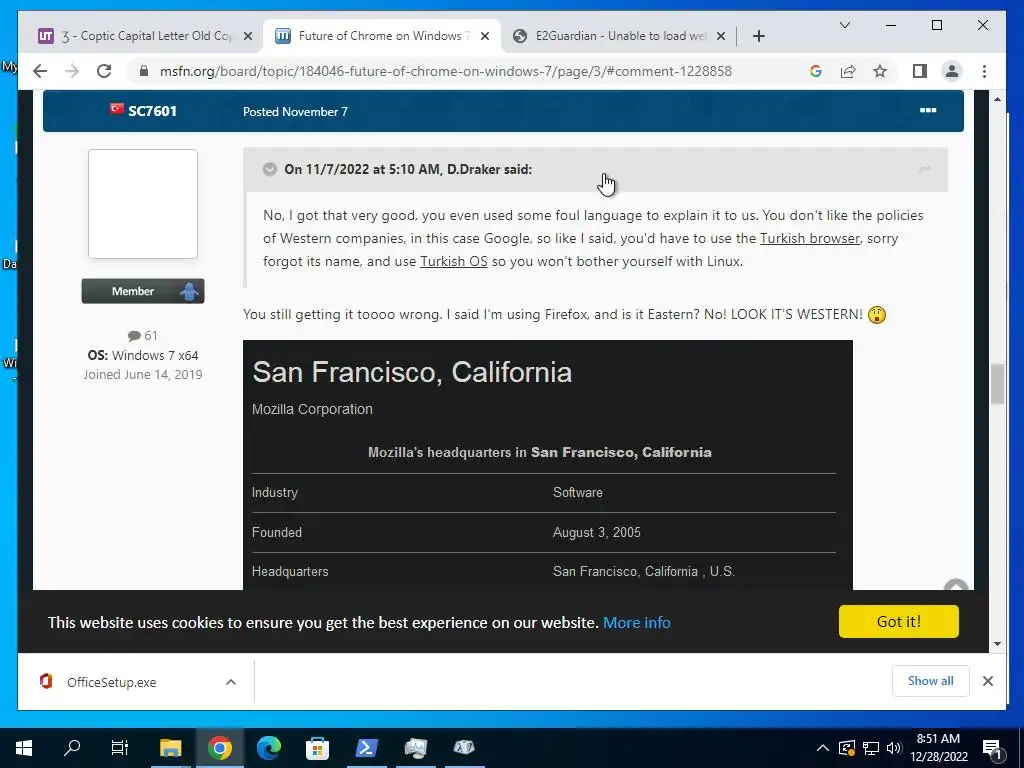Go back using the browser back arrow
This screenshot has width=1024, height=768.
pos(40,71)
